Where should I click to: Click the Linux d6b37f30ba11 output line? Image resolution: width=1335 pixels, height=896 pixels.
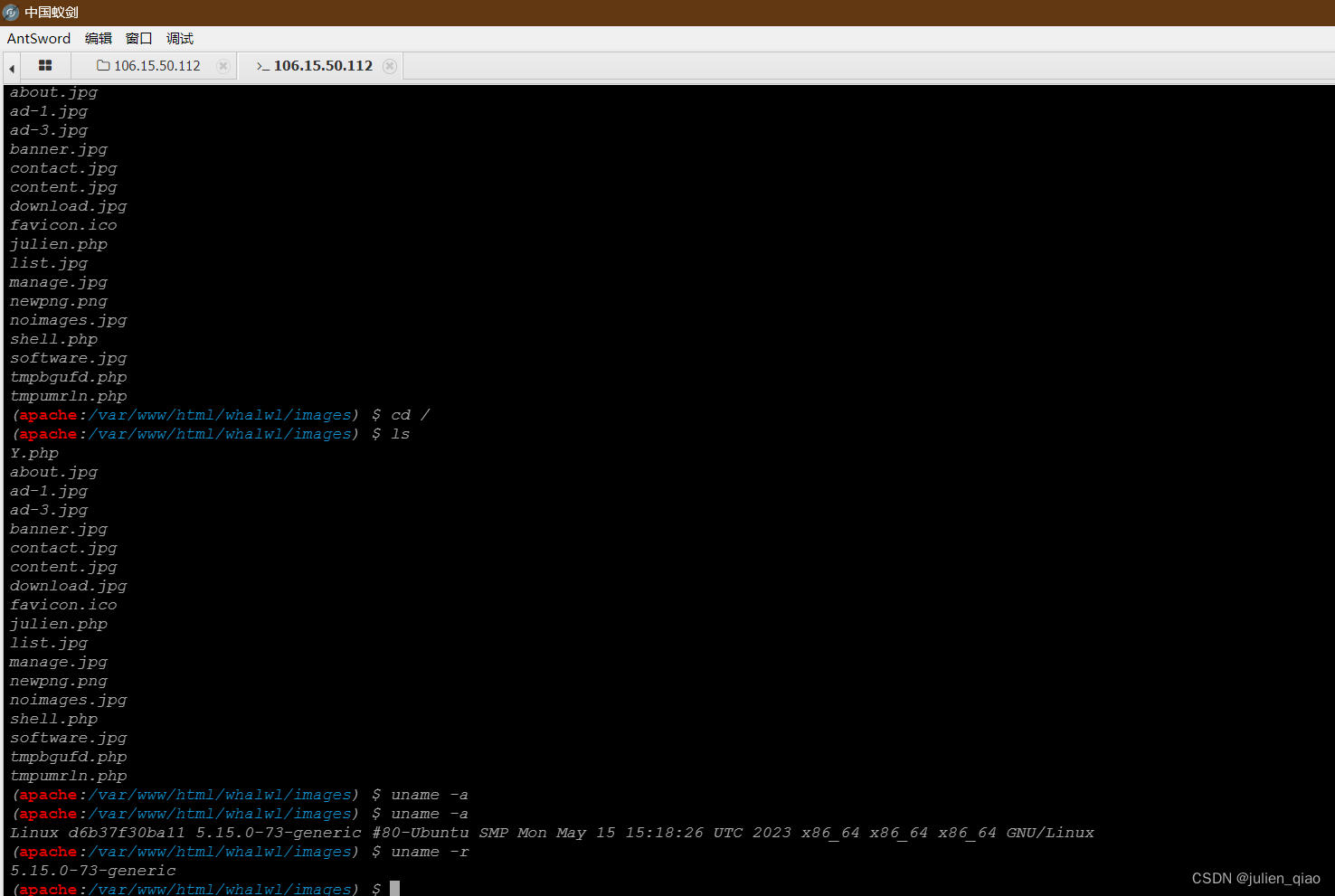pyautogui.click(x=552, y=833)
